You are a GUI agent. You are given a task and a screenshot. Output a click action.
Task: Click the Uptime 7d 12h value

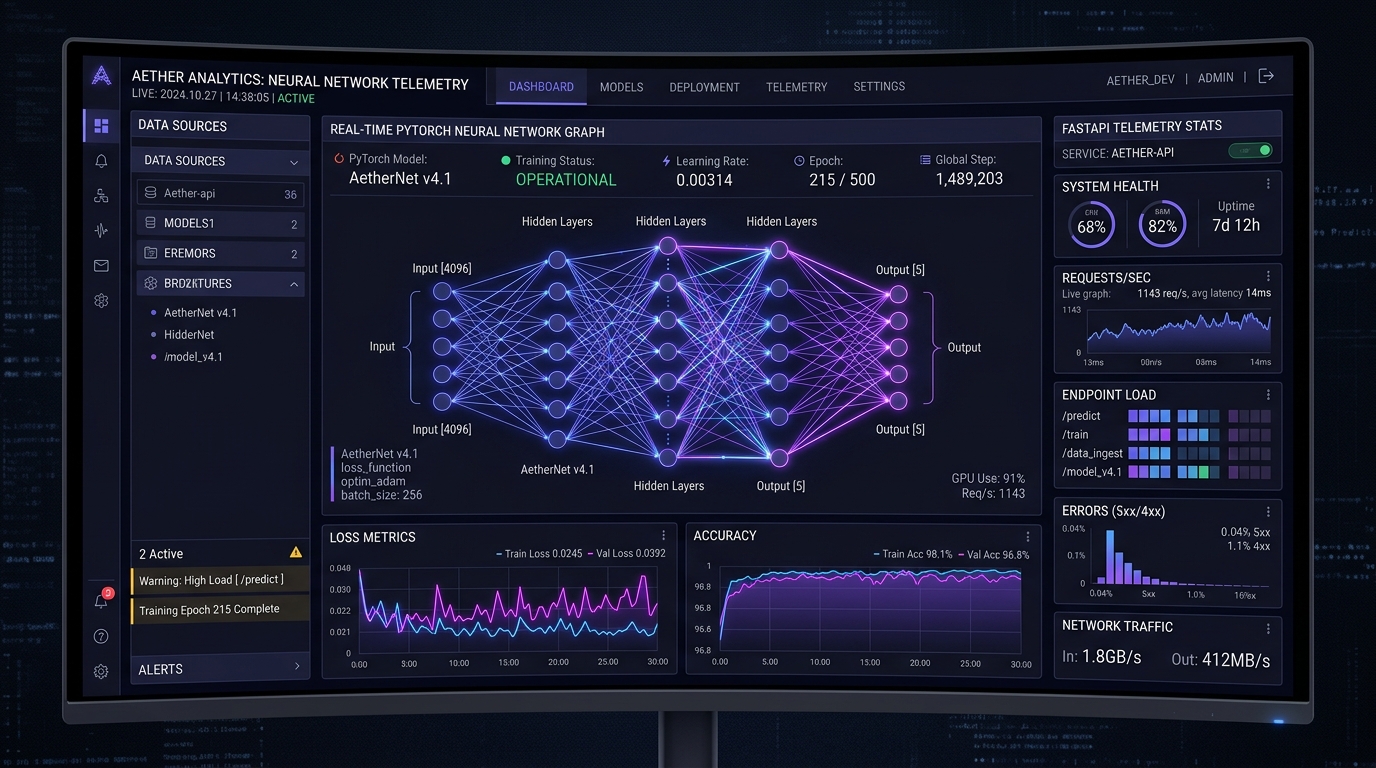point(1236,225)
